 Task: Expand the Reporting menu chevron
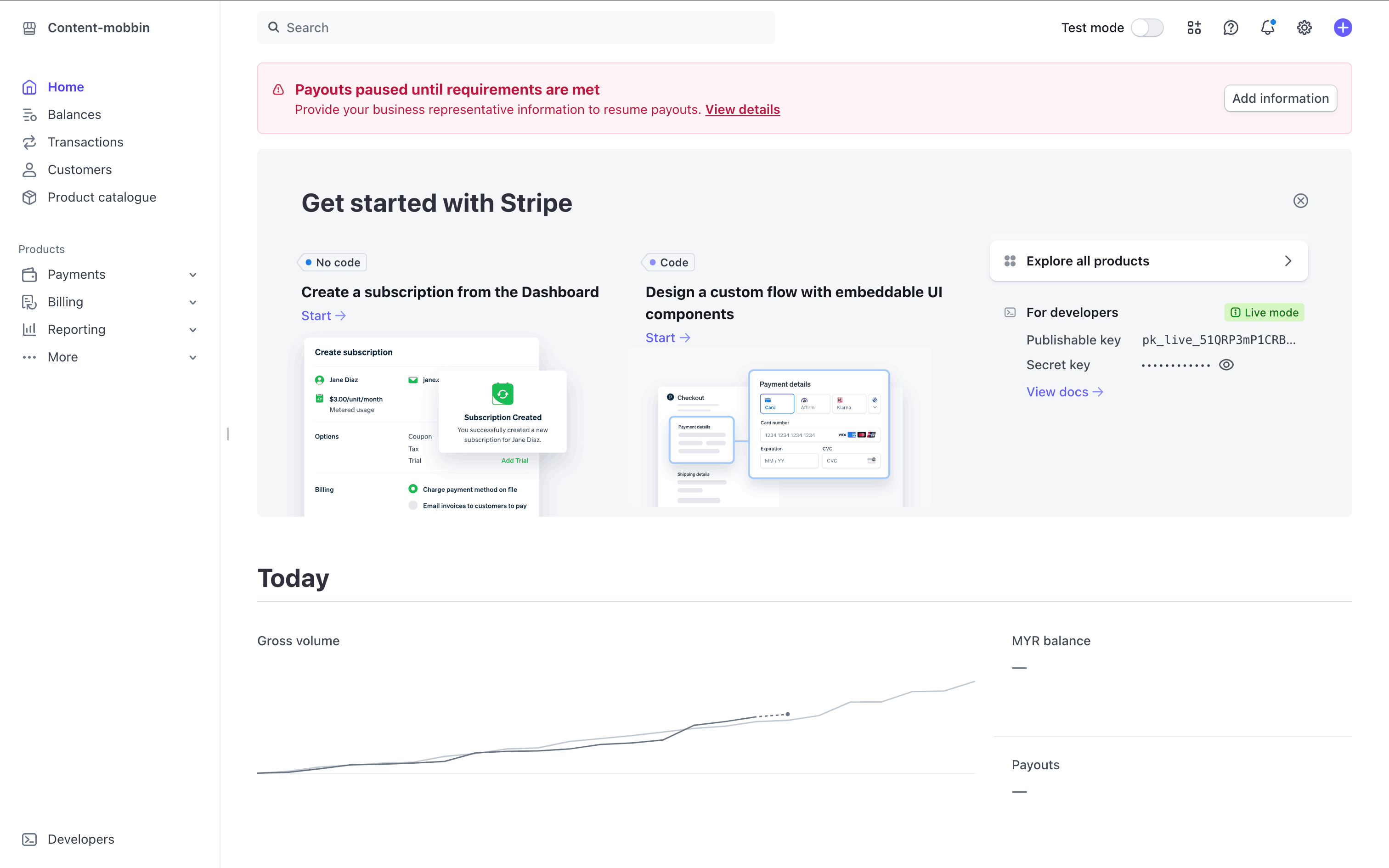[193, 330]
